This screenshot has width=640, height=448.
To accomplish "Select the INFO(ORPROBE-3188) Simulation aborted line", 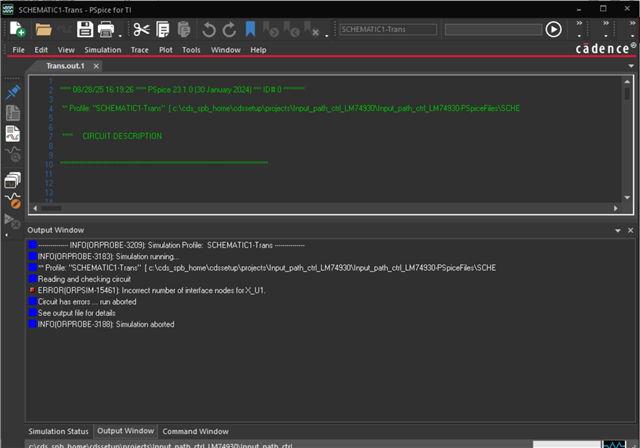I will coord(106,324).
